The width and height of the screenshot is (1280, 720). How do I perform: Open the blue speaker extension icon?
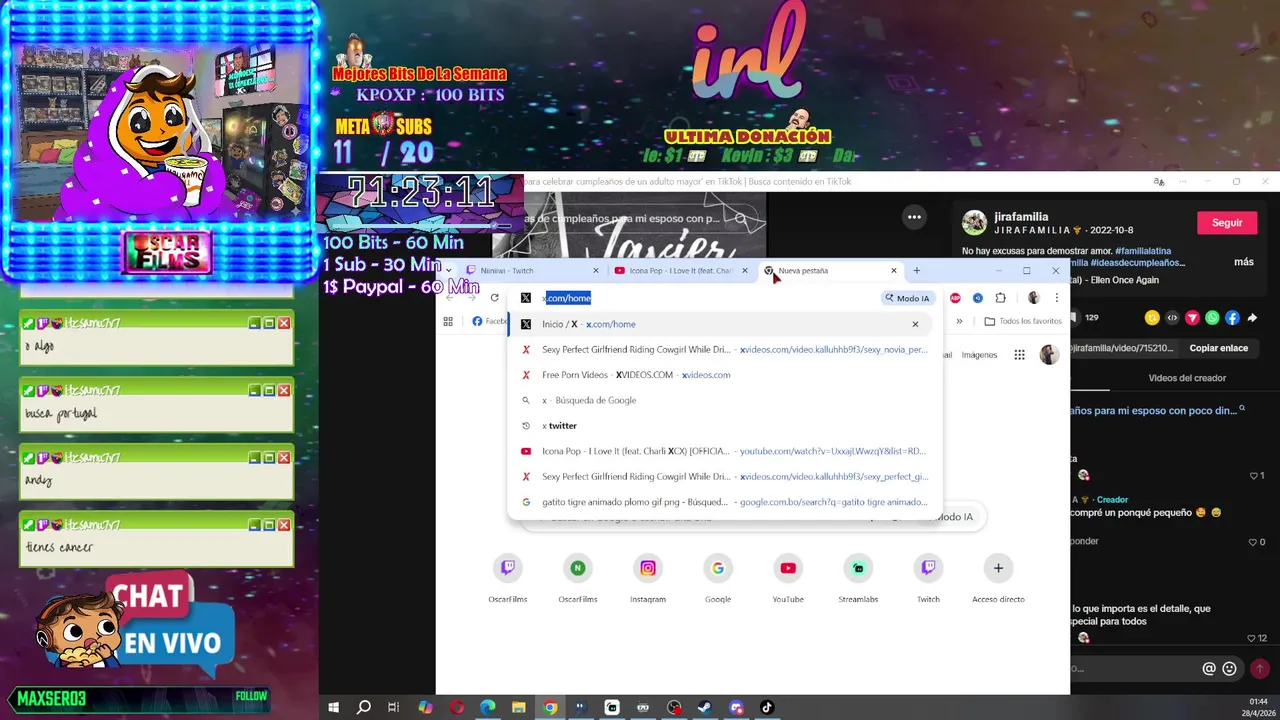point(978,298)
